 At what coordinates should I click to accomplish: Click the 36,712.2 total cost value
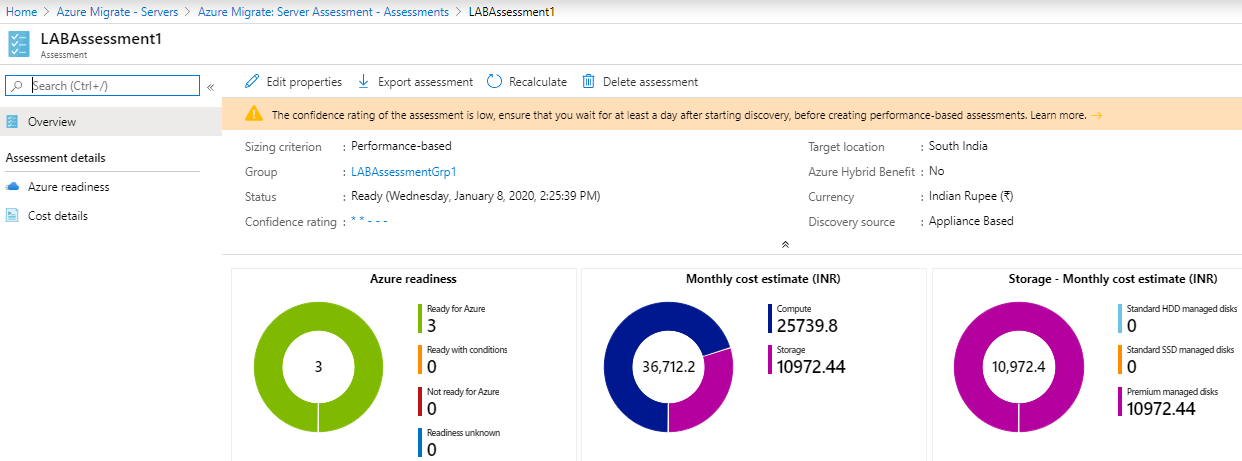(x=668, y=367)
